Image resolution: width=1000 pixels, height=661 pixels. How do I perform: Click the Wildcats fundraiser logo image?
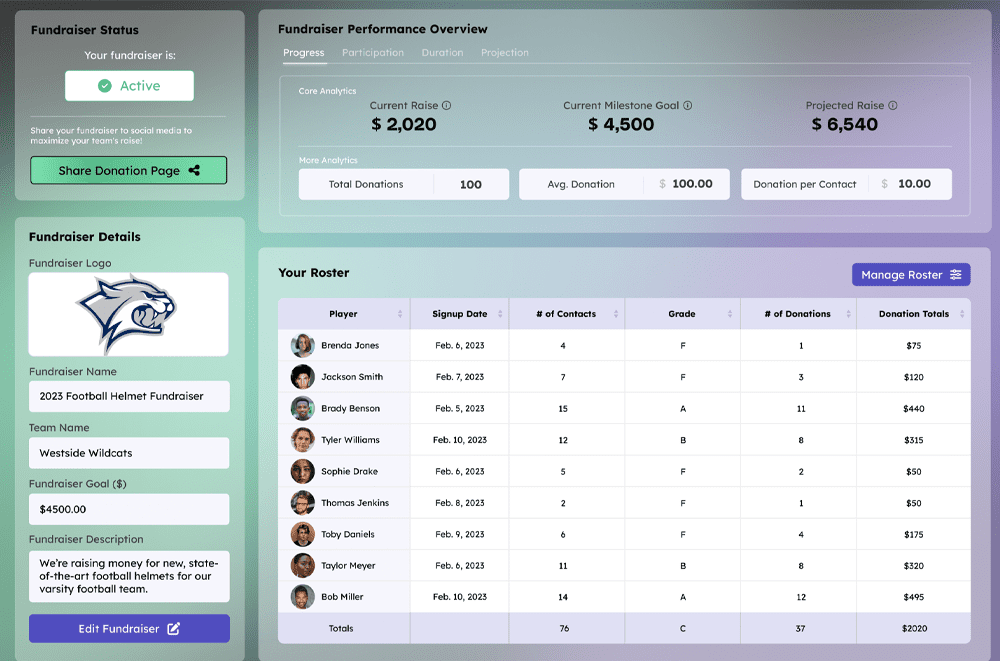[x=128, y=314]
